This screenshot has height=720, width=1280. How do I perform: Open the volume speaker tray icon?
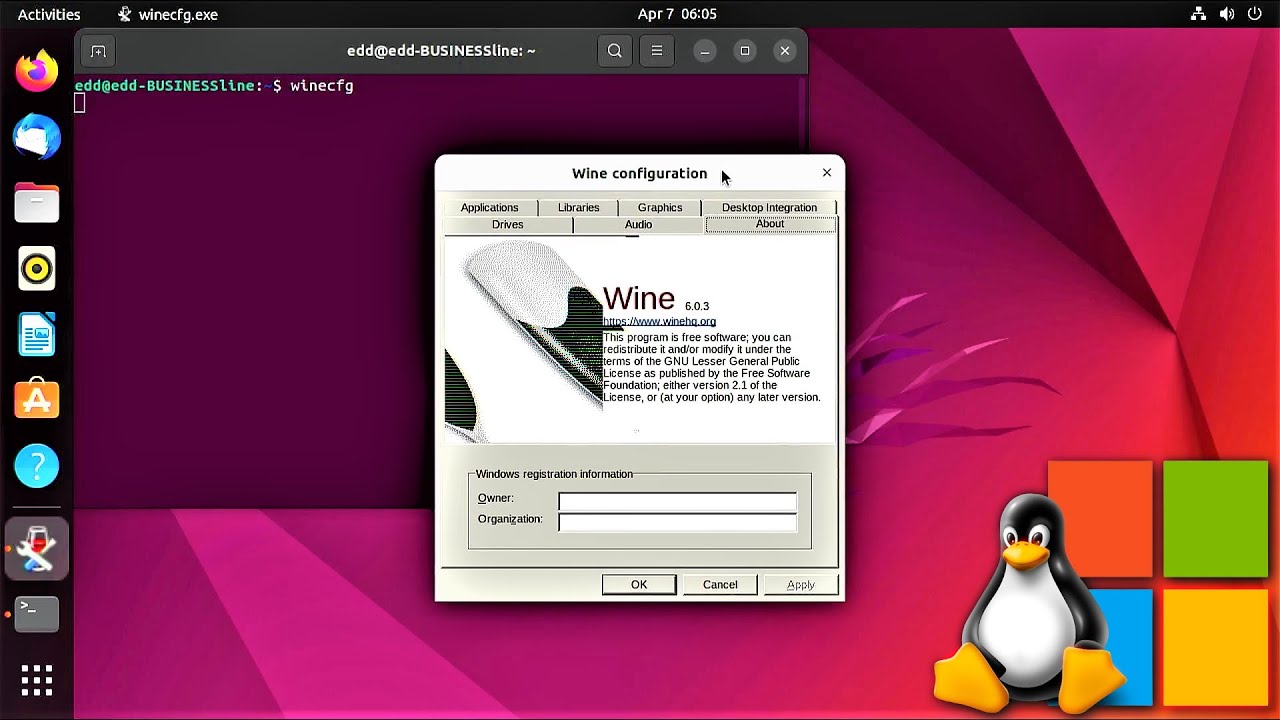pos(1227,14)
